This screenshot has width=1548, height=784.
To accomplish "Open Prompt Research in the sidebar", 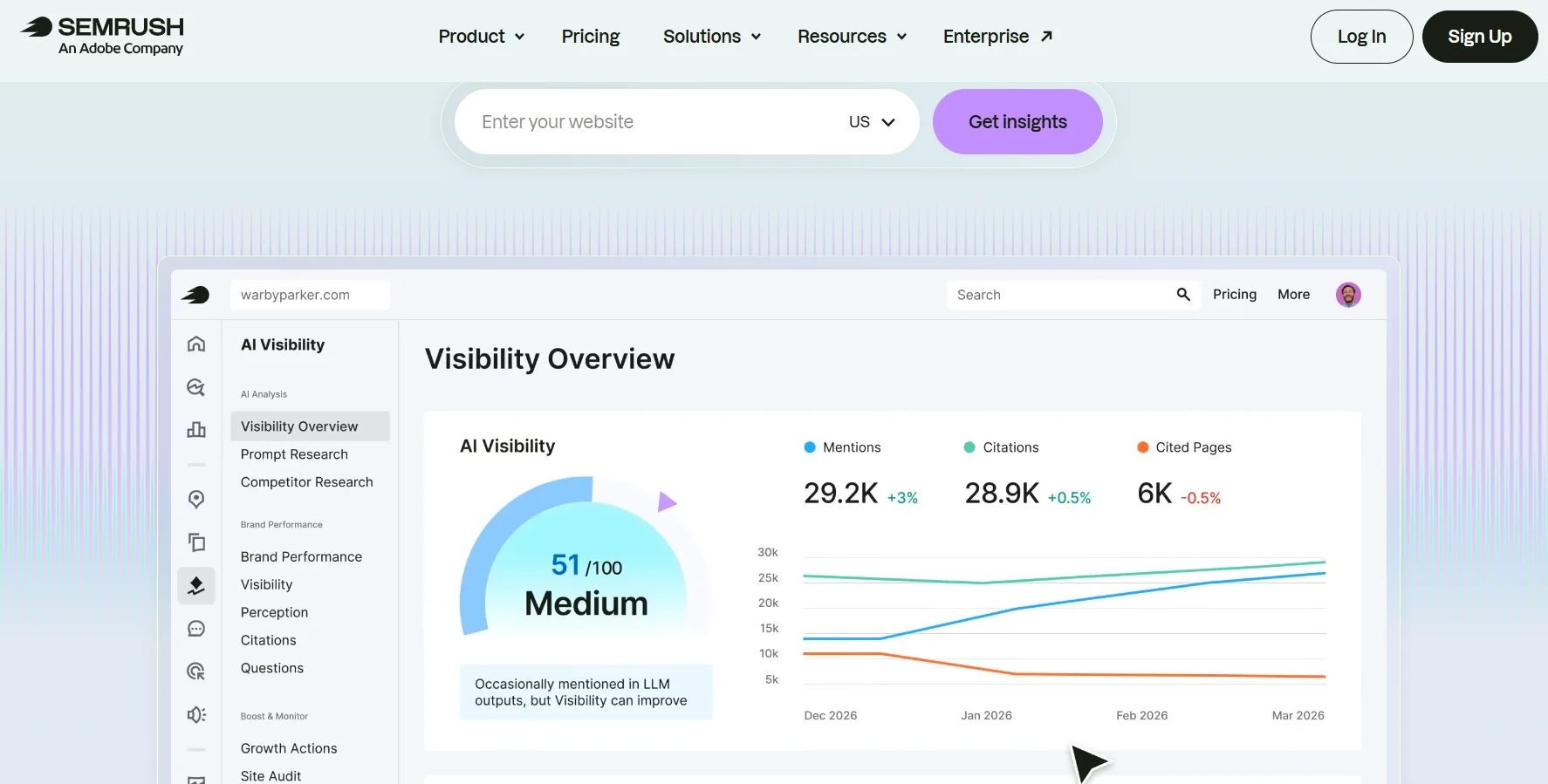I will [x=294, y=454].
